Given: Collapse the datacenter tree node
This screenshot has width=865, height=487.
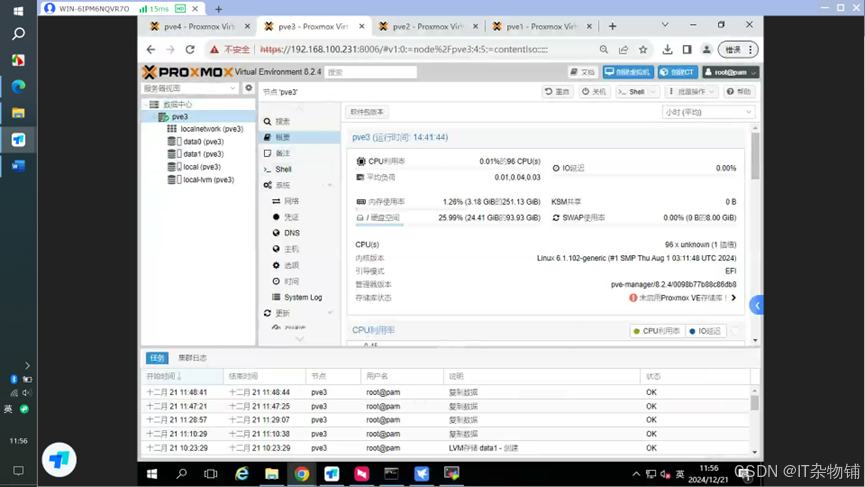Looking at the screenshot, I should pos(146,104).
